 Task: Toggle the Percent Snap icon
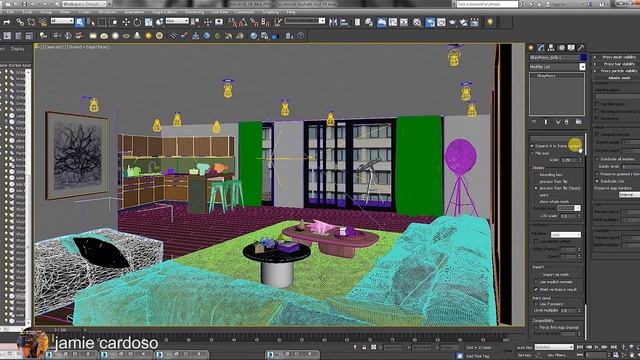(254, 22)
